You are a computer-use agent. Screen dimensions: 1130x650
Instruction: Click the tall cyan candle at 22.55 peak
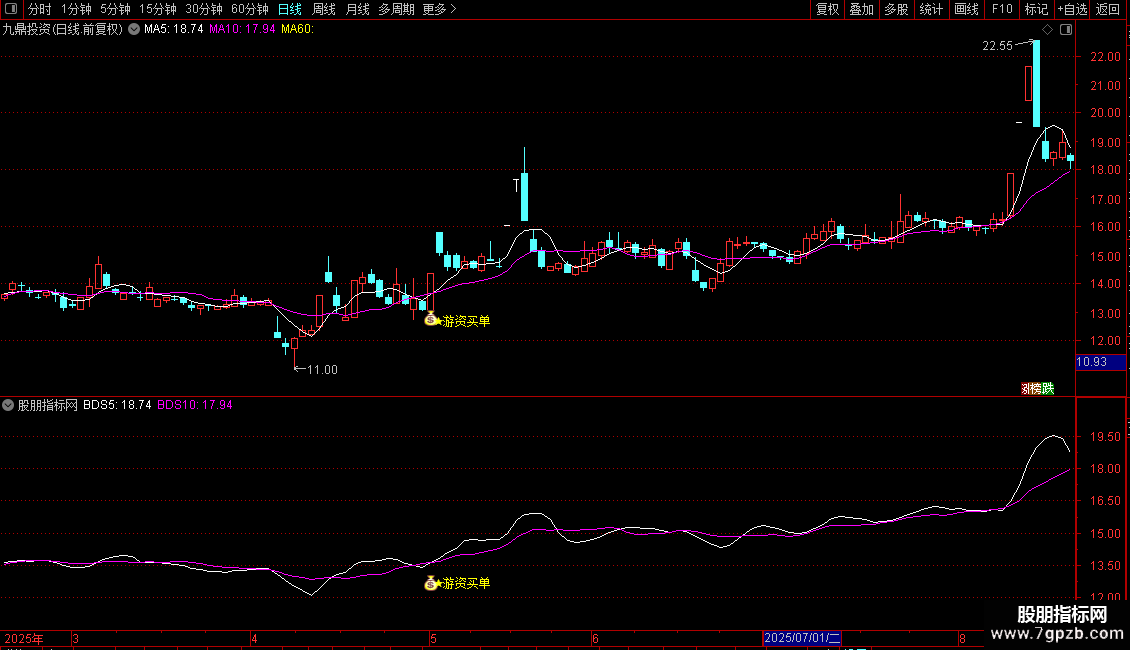[x=1036, y=84]
